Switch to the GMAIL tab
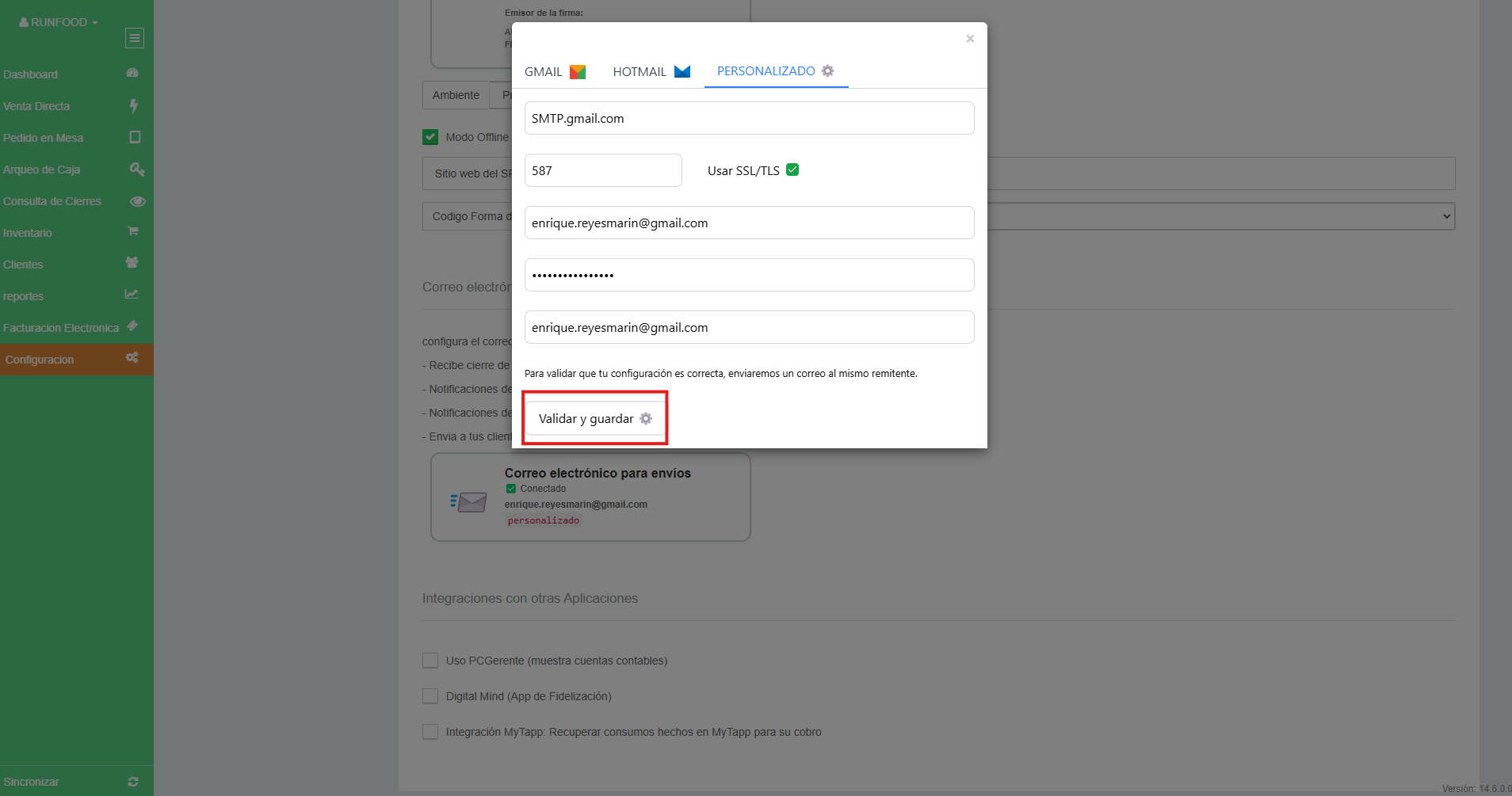This screenshot has width=1512, height=796. 555,71
